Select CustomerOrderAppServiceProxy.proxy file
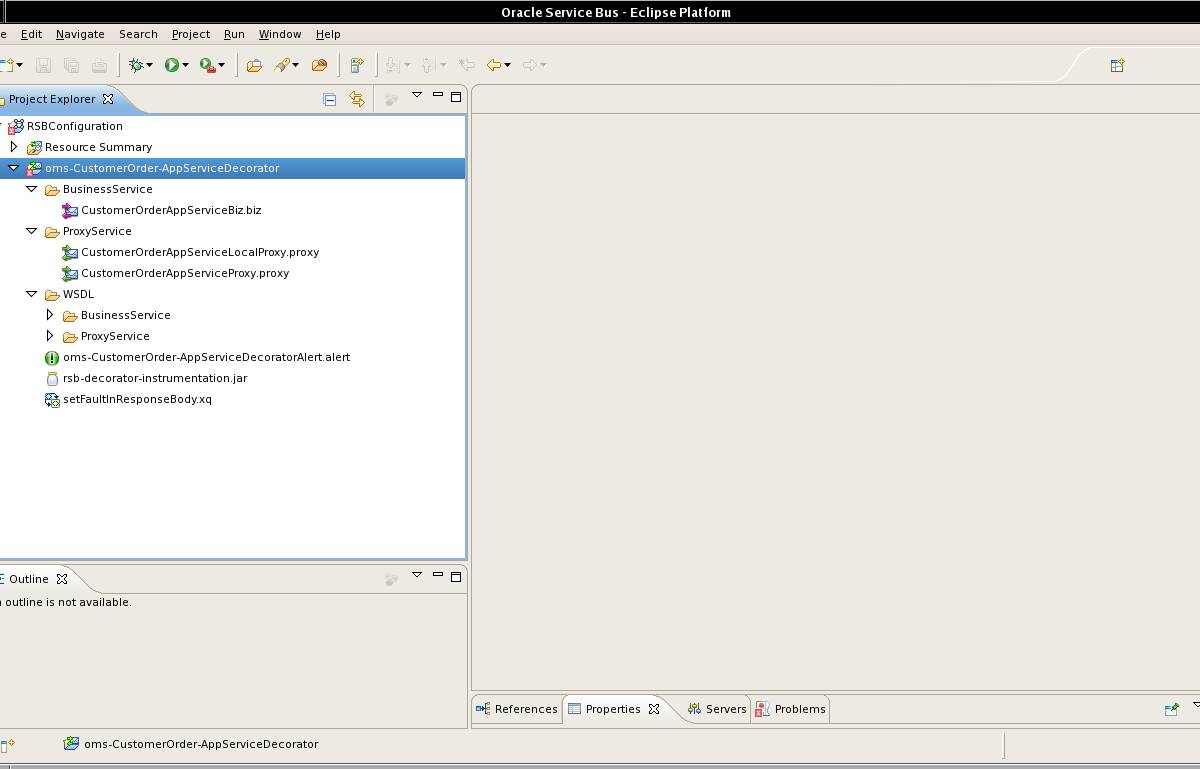 tap(185, 273)
